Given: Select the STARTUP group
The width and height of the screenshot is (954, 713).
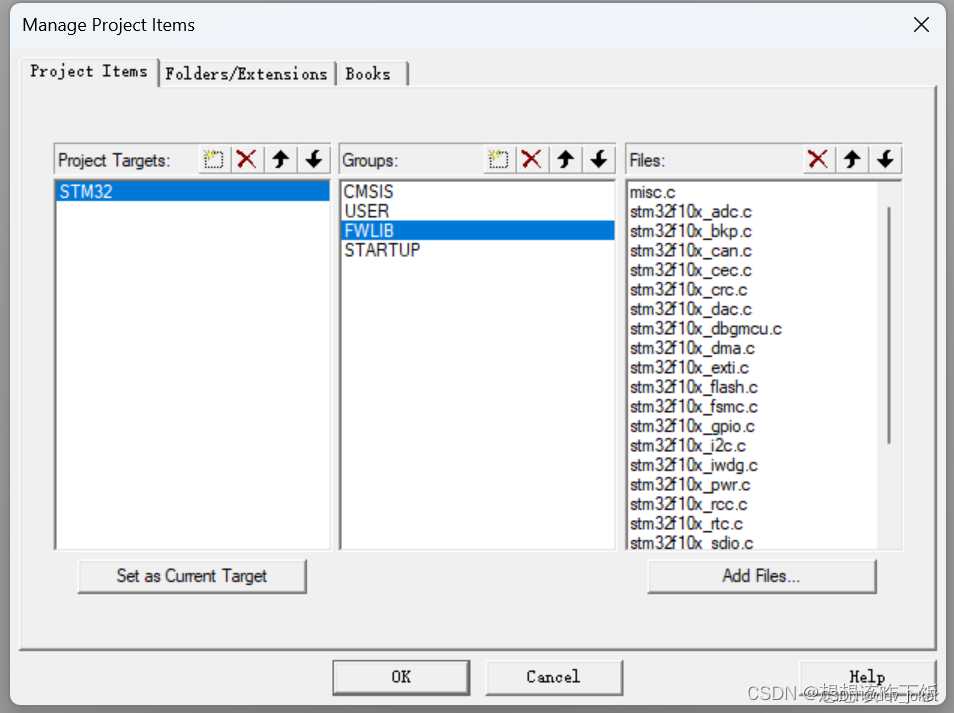Looking at the screenshot, I should (x=478, y=250).
